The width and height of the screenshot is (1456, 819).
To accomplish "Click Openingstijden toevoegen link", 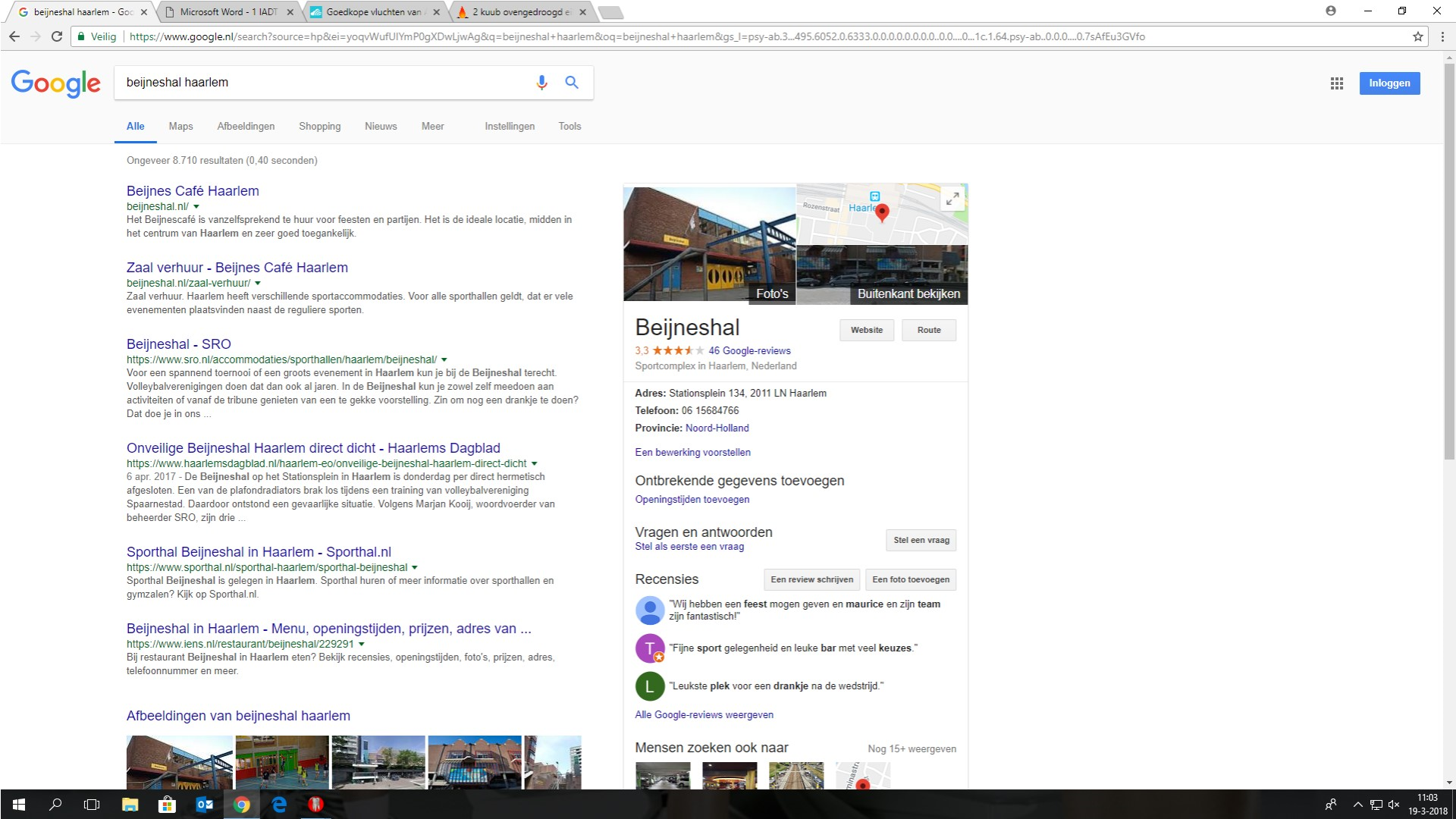I will point(692,499).
